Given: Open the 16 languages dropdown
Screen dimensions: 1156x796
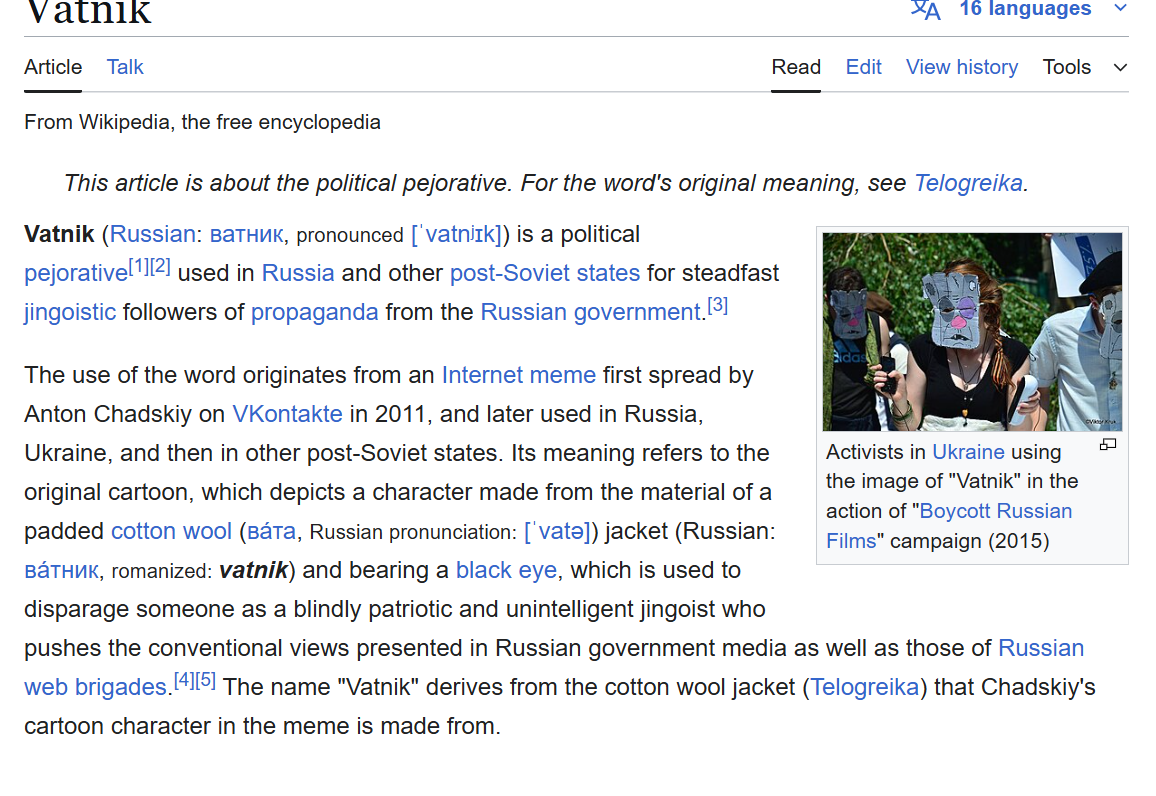Looking at the screenshot, I should pyautogui.click(x=1025, y=9).
